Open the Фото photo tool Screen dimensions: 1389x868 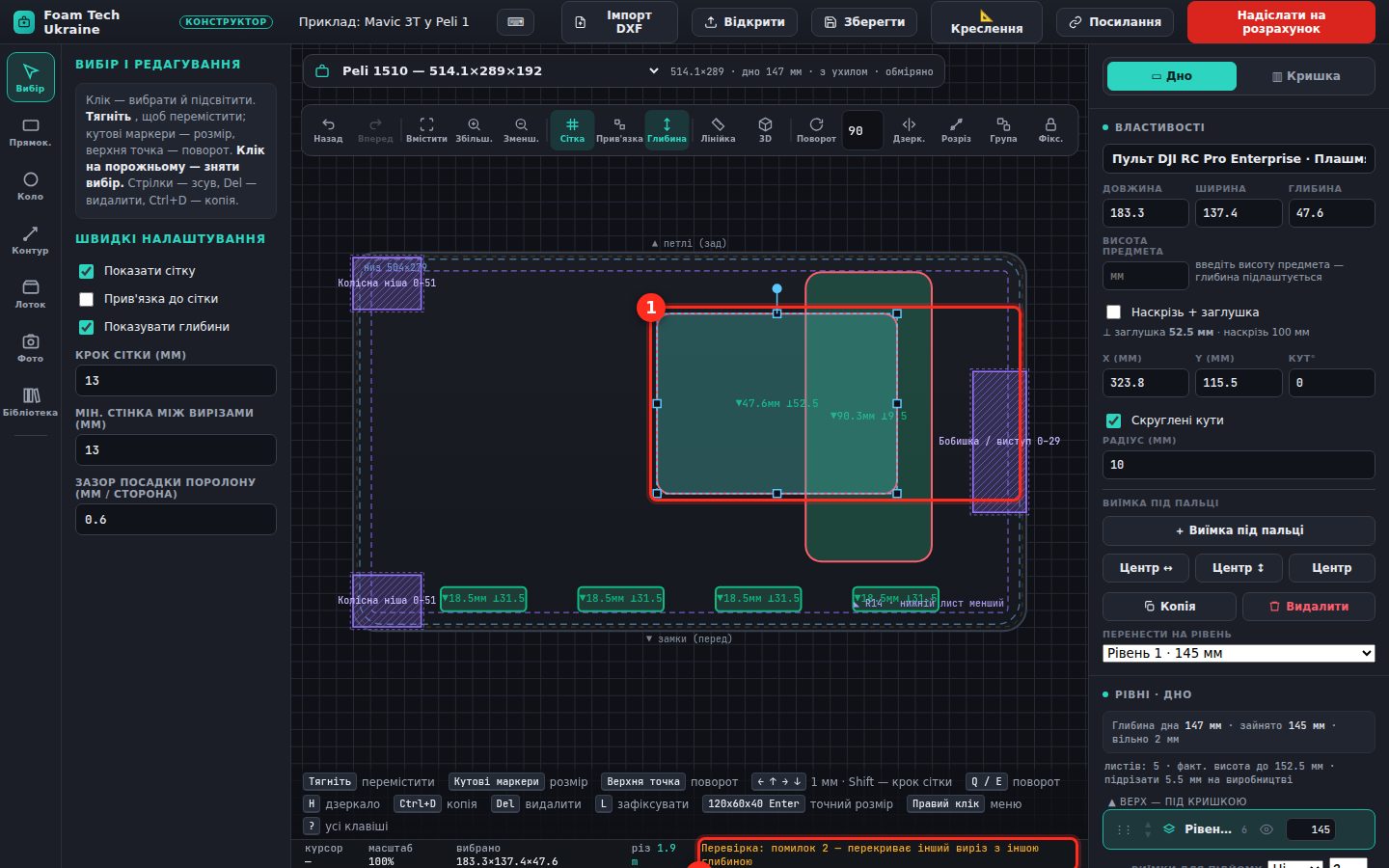(30, 348)
